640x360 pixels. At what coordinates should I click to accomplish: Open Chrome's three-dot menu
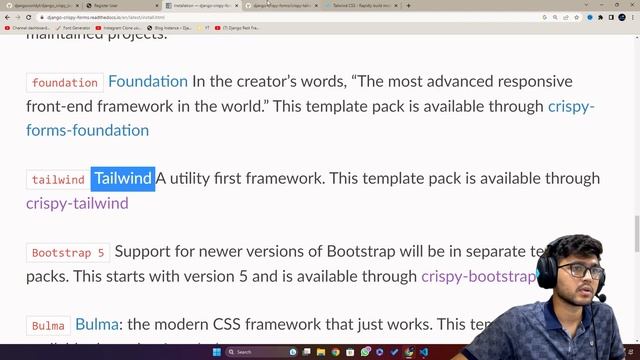click(633, 18)
